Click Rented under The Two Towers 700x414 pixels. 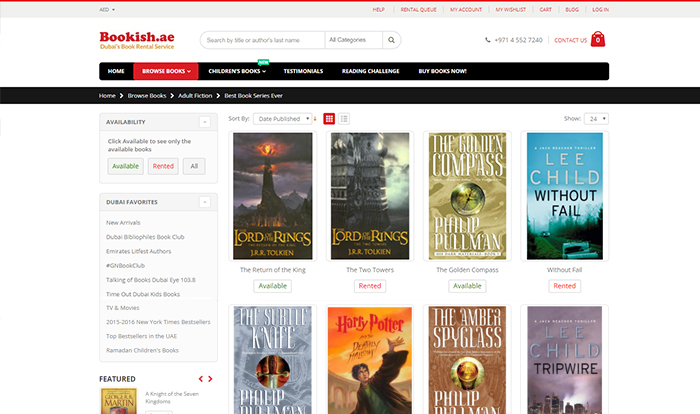tap(370, 286)
